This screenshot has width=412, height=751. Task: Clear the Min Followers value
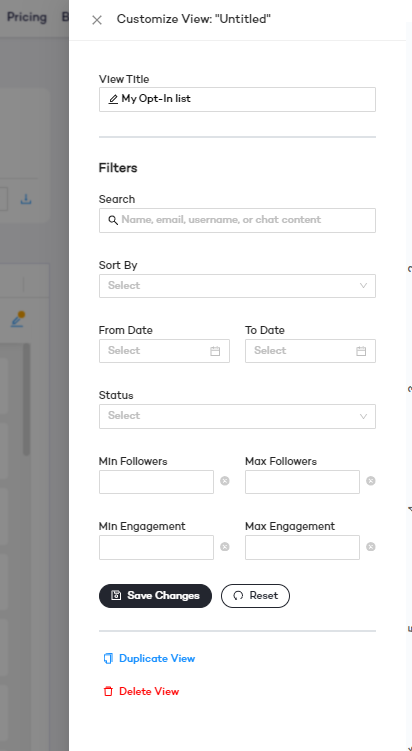tap(225, 480)
